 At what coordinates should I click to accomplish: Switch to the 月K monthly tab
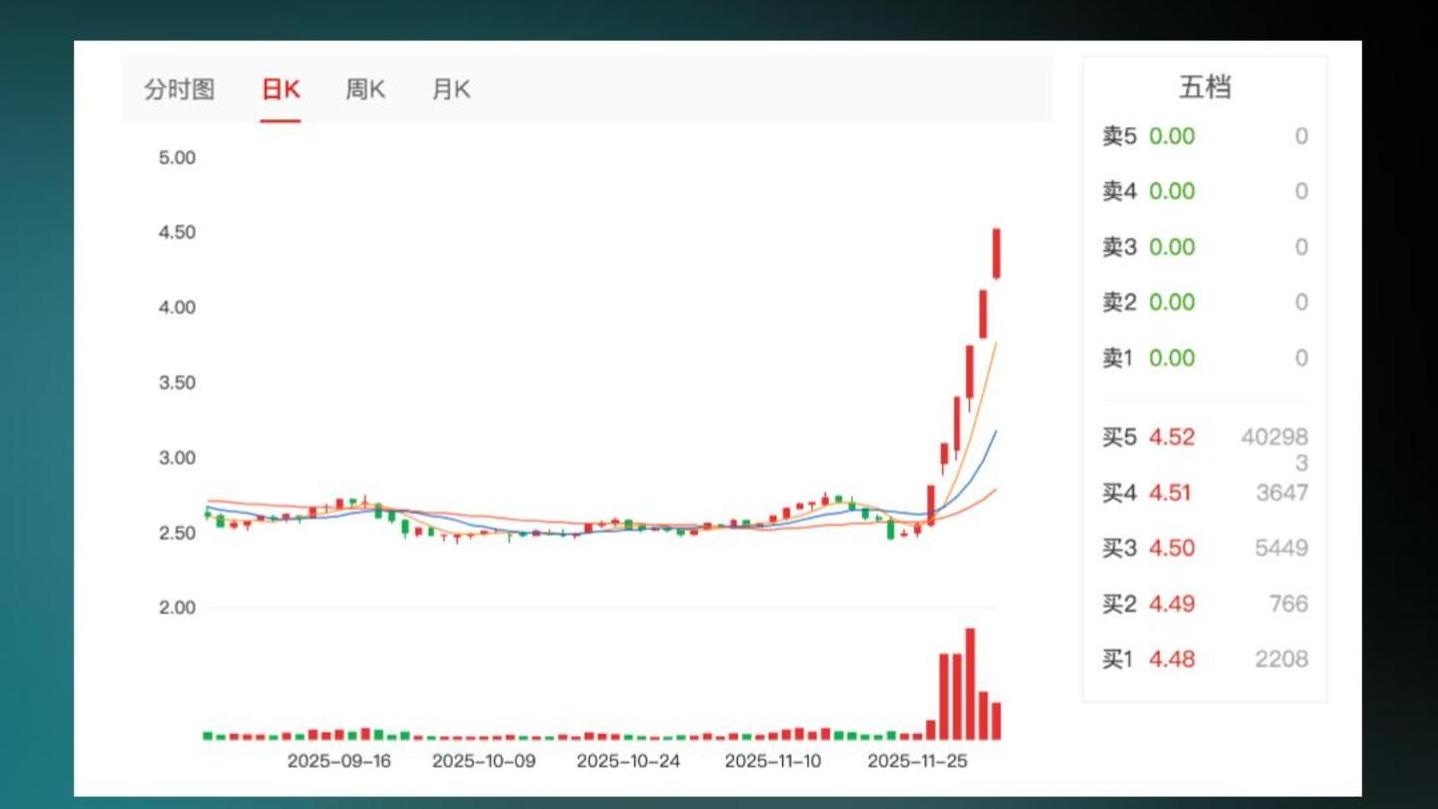[x=450, y=90]
